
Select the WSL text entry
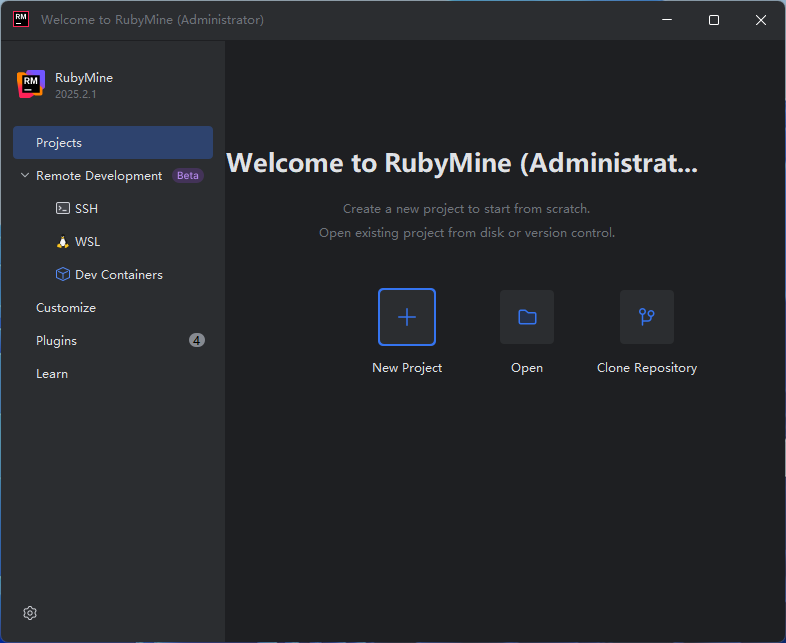pos(87,242)
